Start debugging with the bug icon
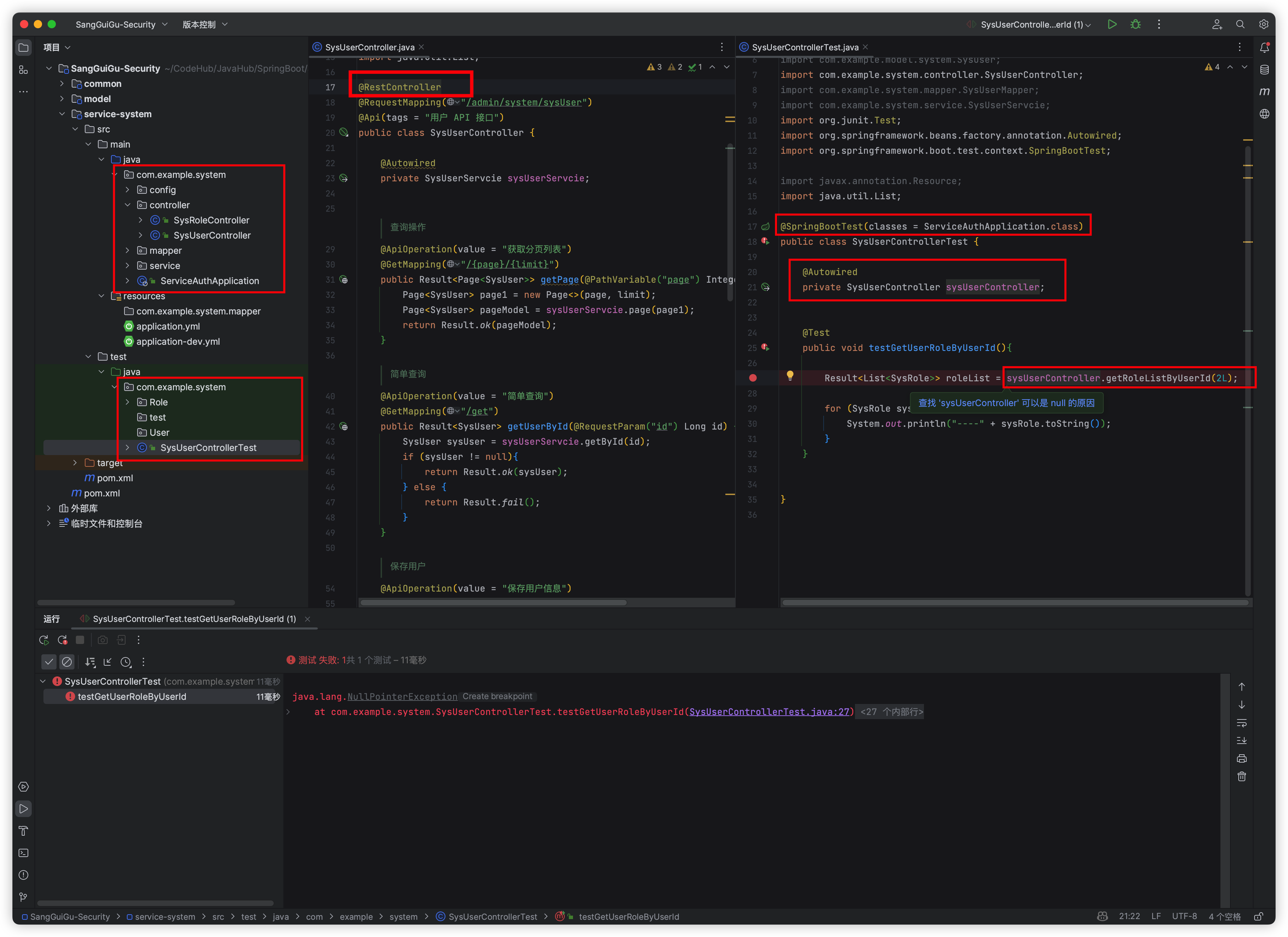 pos(1135,24)
